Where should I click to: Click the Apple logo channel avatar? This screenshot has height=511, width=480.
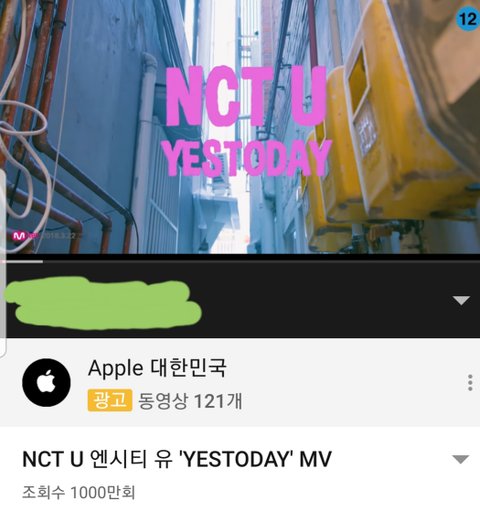coord(46,382)
